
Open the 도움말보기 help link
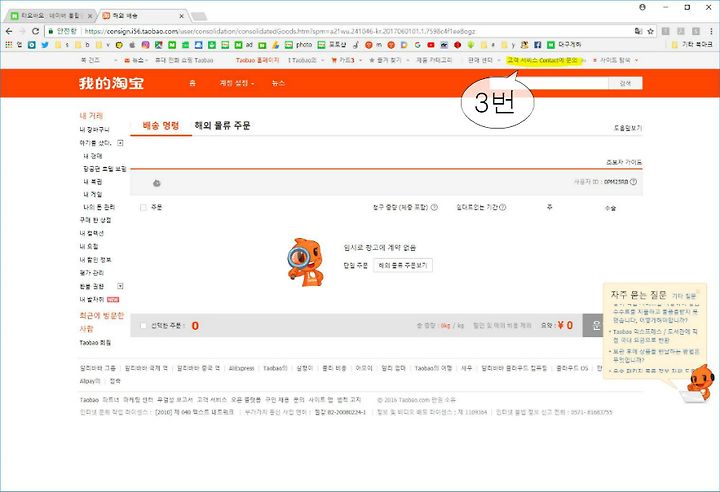pos(628,128)
